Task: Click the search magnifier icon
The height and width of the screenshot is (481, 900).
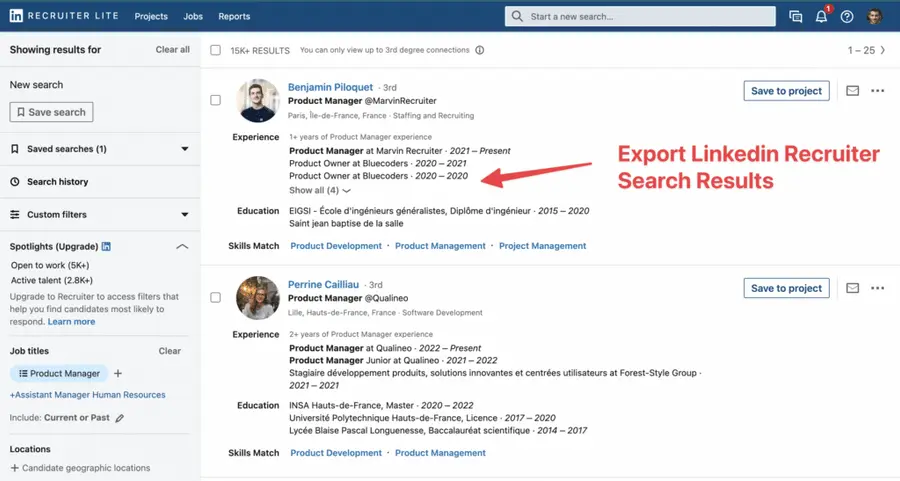Action: [x=517, y=16]
